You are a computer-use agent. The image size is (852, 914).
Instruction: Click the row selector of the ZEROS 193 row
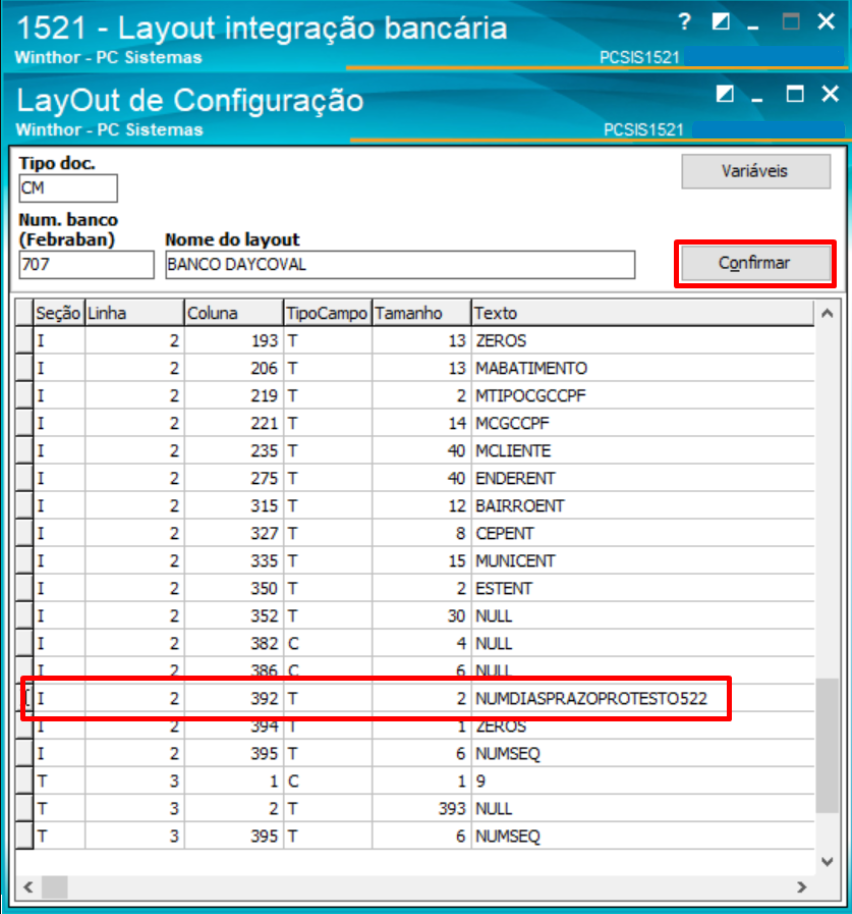pos(24,341)
